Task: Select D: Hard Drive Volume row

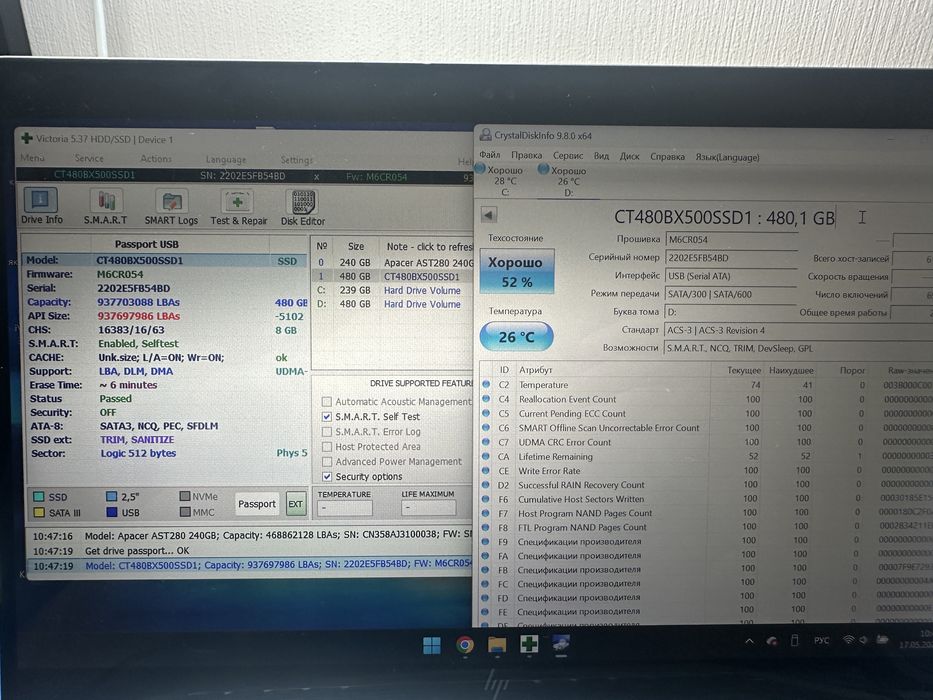Action: (x=393, y=304)
